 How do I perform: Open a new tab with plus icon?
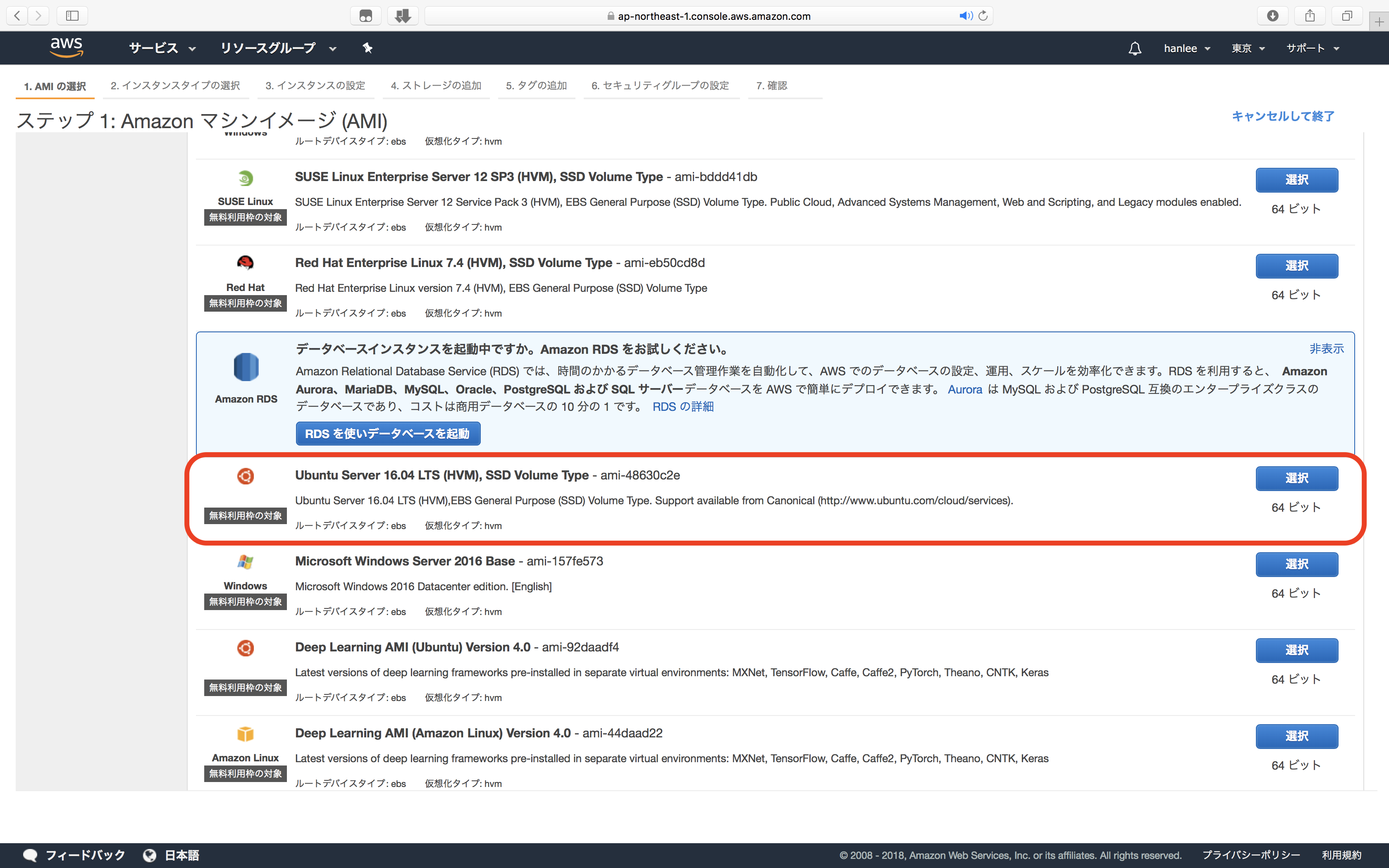pos(1379,22)
